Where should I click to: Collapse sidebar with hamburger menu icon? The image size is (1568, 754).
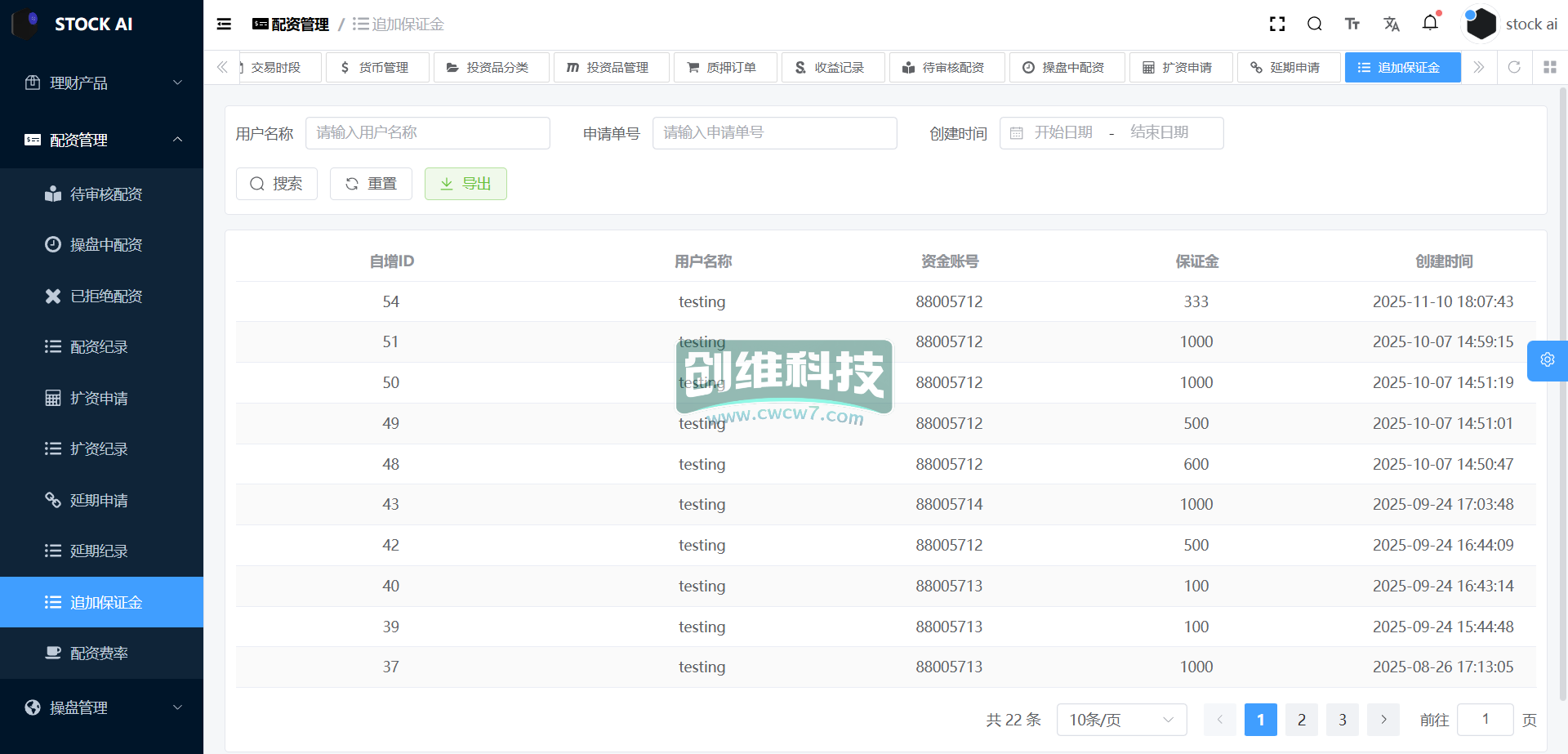click(x=224, y=25)
